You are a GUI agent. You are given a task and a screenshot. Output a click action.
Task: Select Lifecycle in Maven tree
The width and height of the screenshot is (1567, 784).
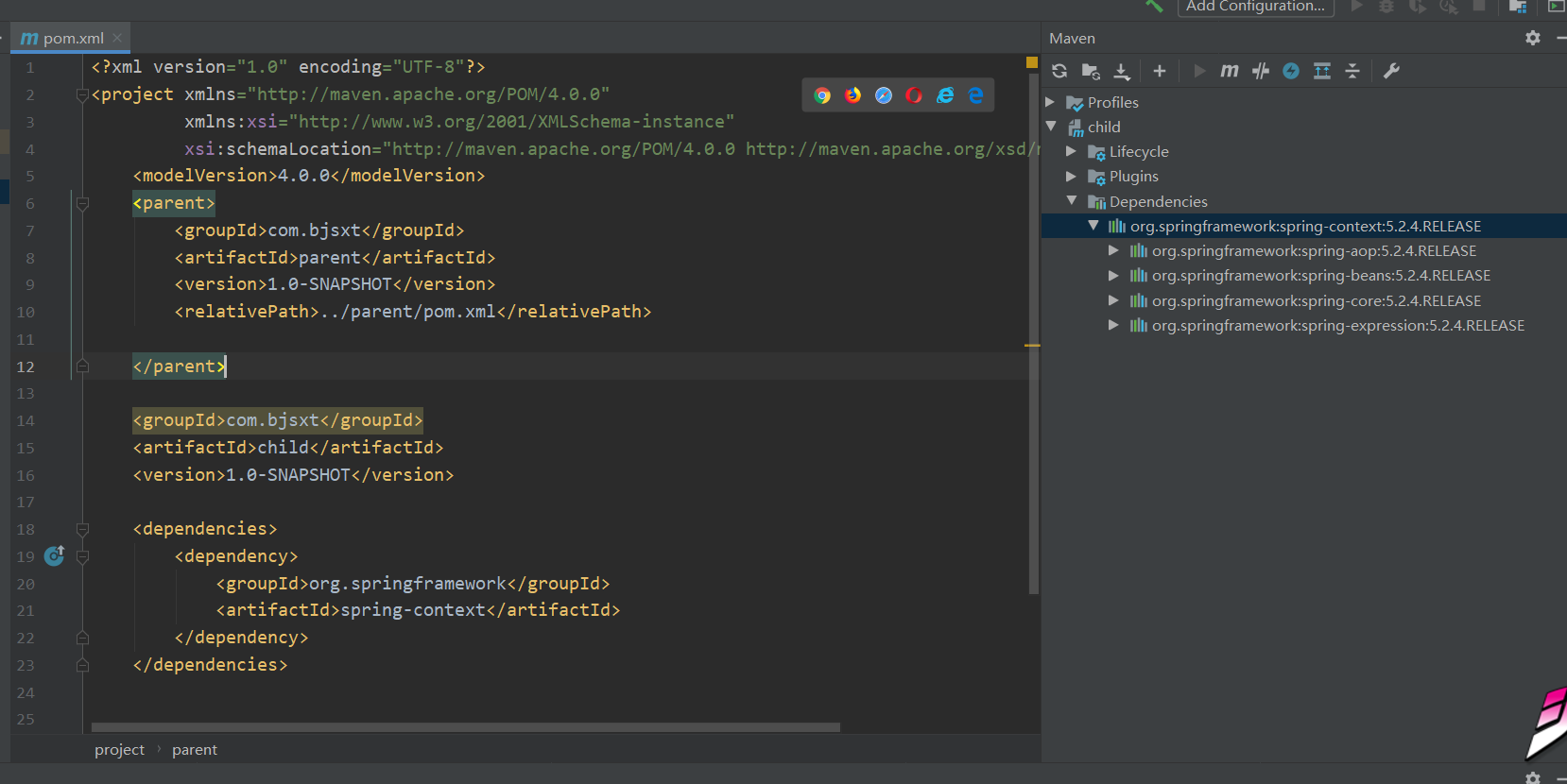coord(1139,151)
